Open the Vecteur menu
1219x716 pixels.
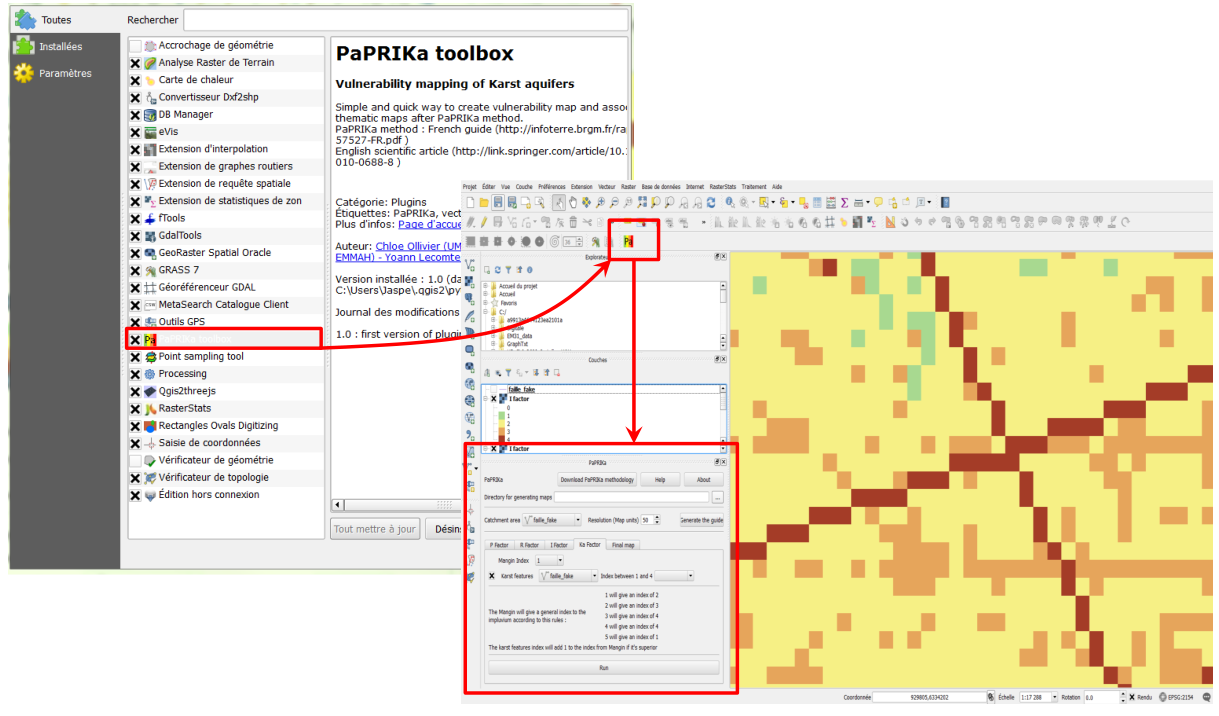click(x=607, y=187)
